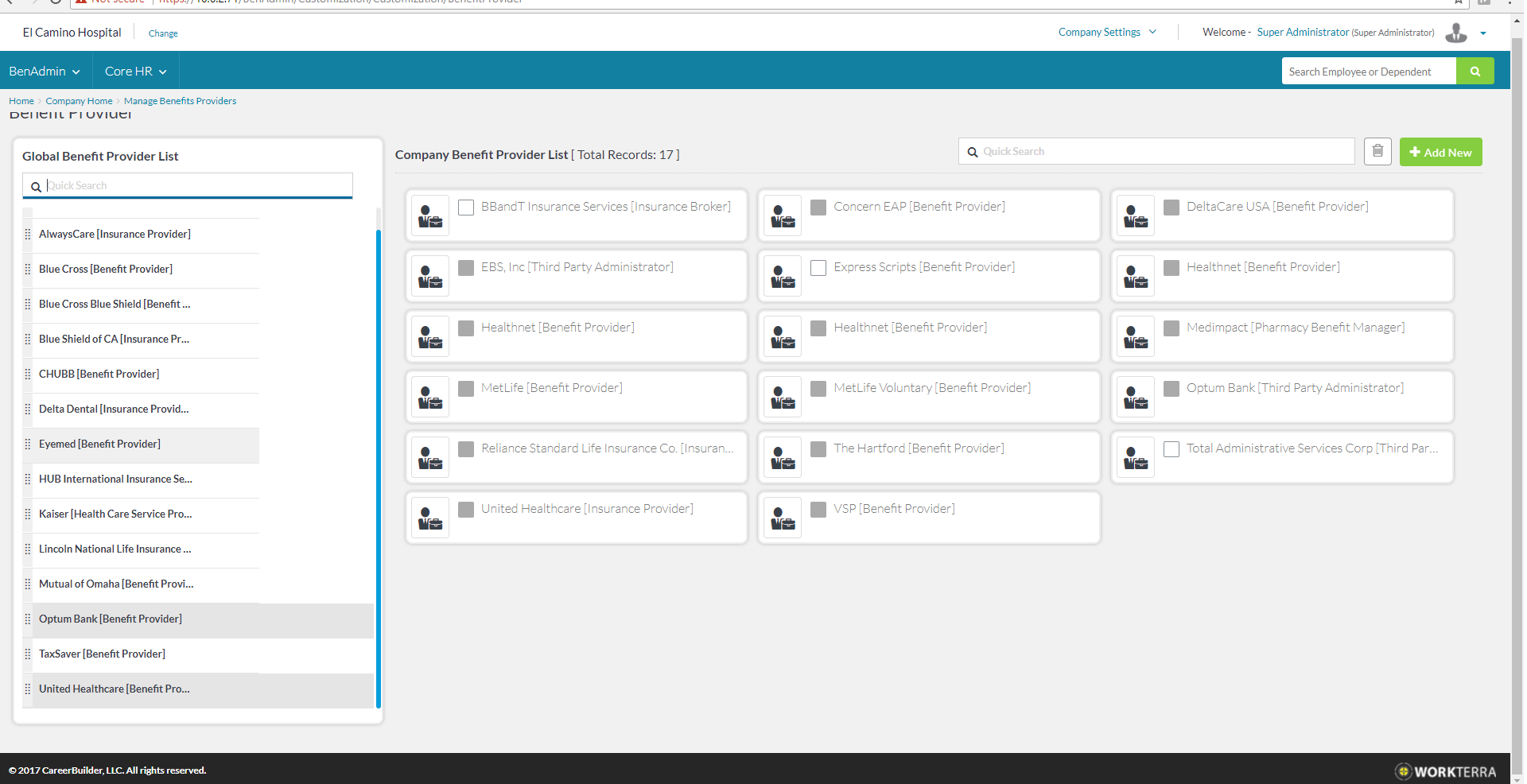Select Optum Bank [Benefit Provider] list item
This screenshot has width=1527, height=784.
point(199,619)
